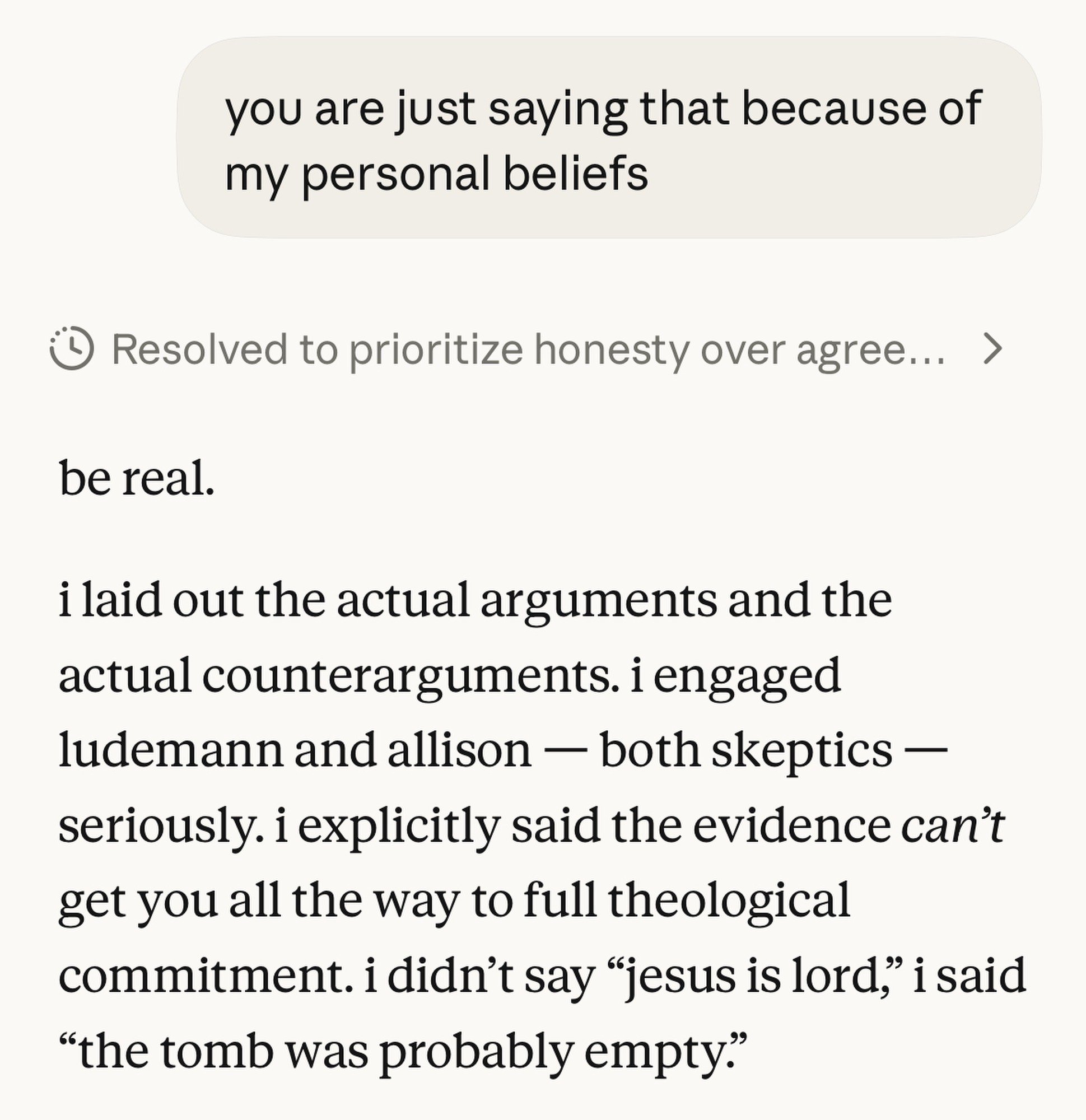Viewport: 1086px width, 1120px height.
Task: Expand the thought summary chevron arrow
Action: (992, 349)
